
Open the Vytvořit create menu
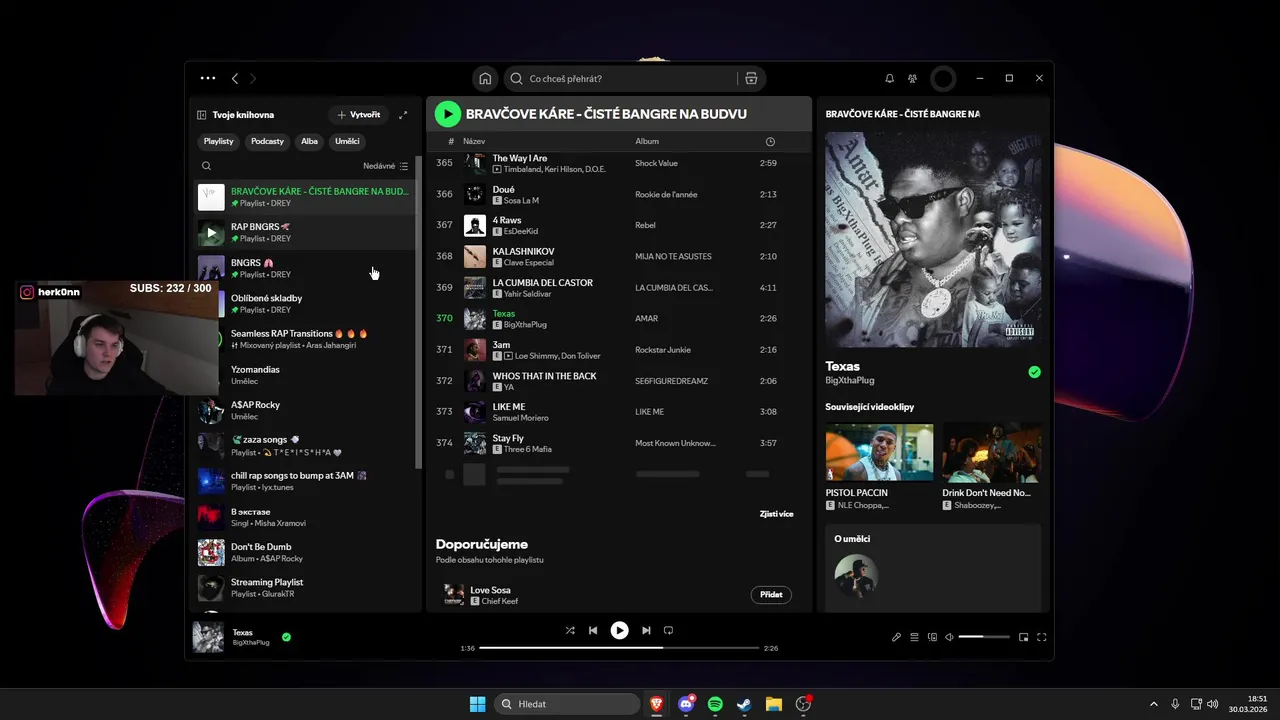(x=359, y=115)
